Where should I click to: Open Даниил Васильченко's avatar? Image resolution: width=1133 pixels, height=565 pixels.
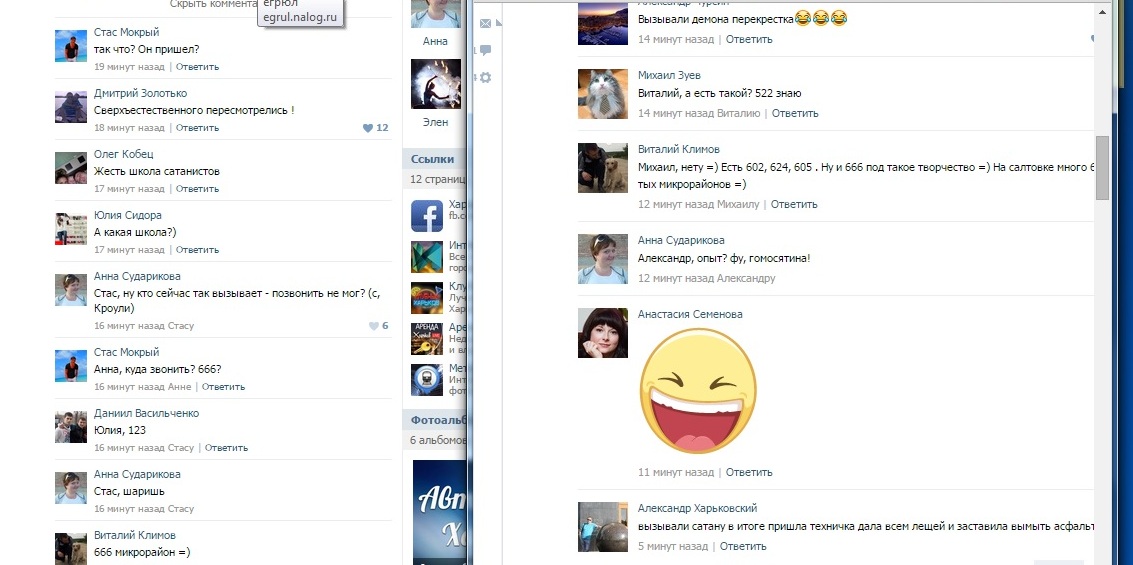point(71,427)
